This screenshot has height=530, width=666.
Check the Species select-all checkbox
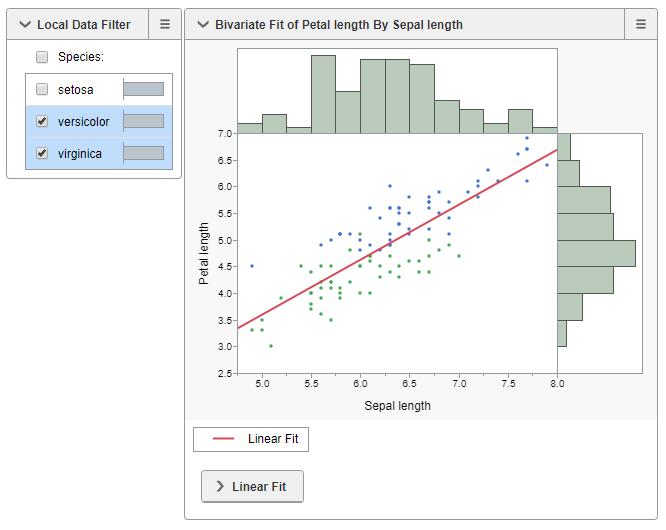[42, 58]
